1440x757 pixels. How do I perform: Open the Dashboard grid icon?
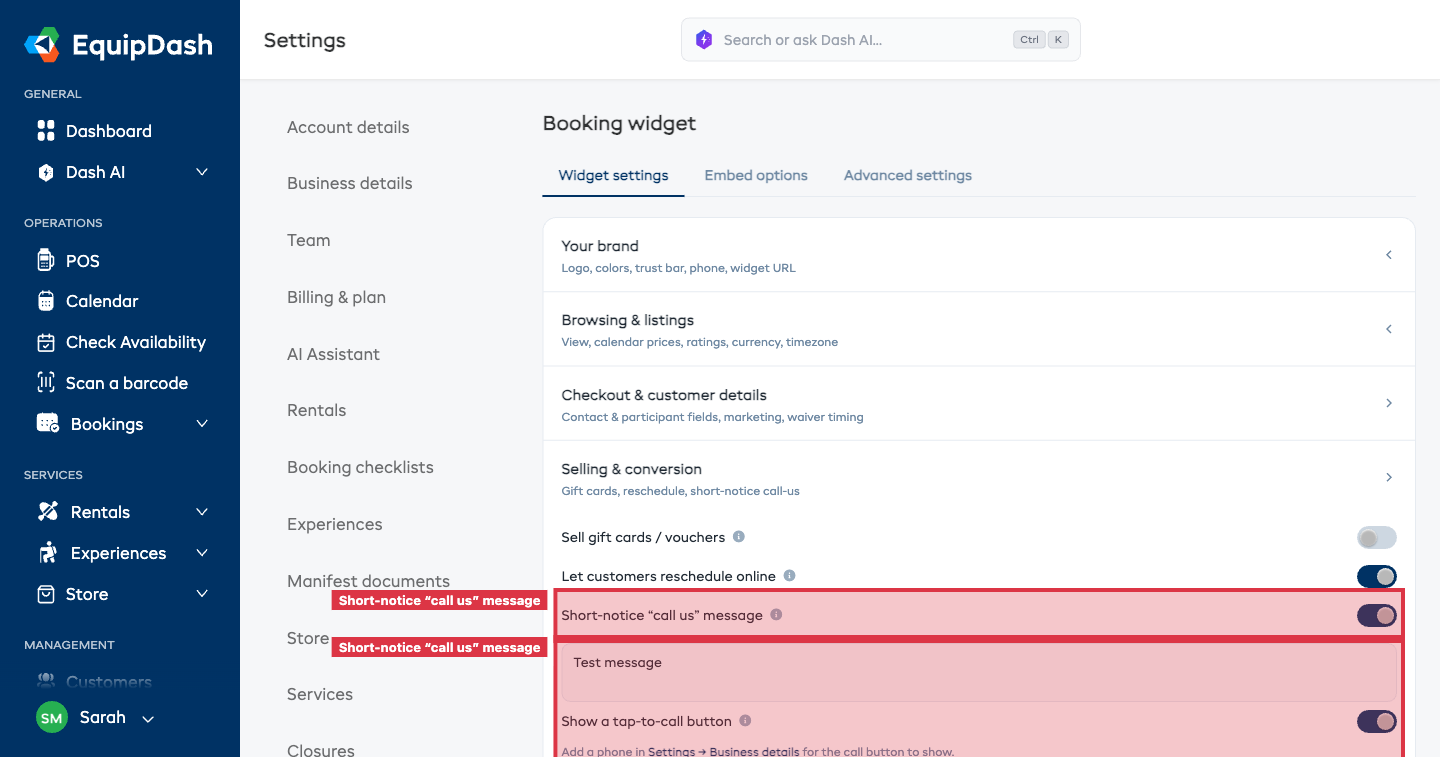click(45, 131)
